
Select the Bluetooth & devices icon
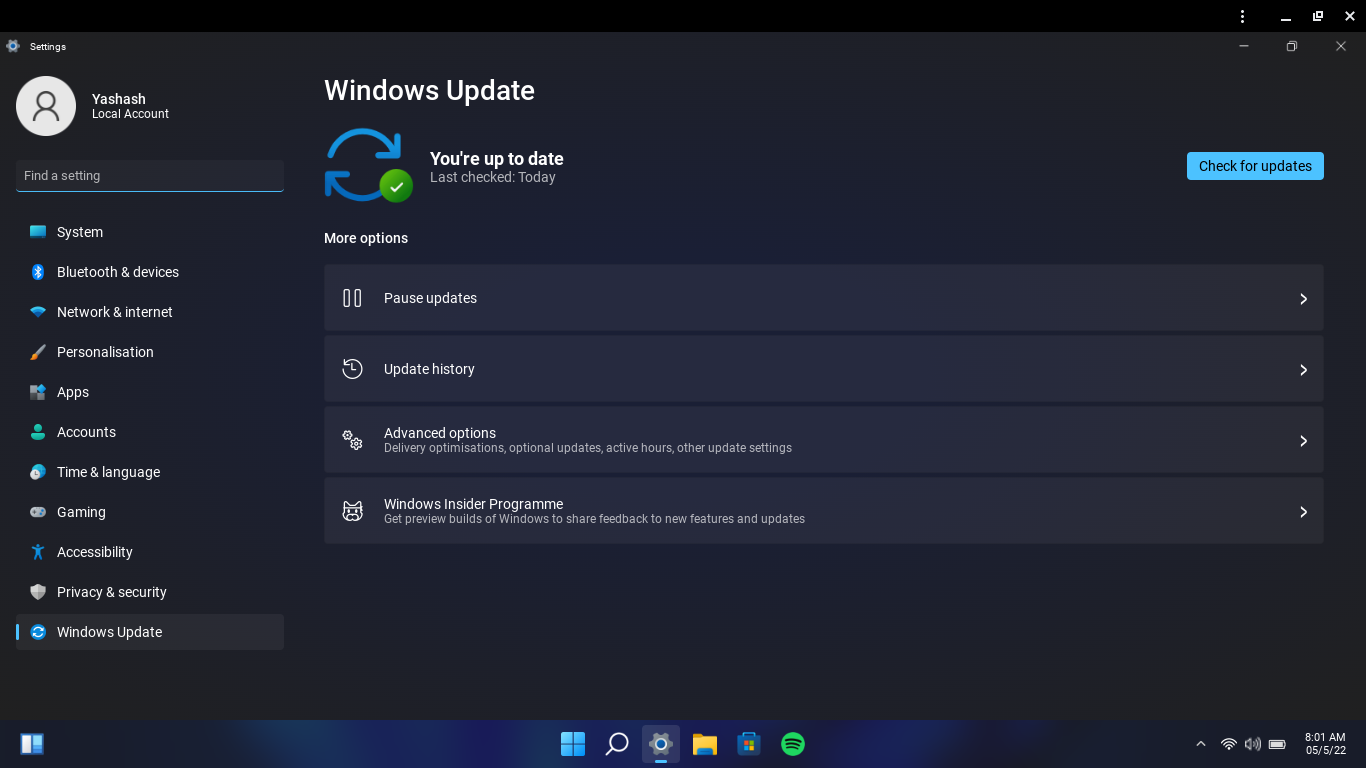coord(37,272)
